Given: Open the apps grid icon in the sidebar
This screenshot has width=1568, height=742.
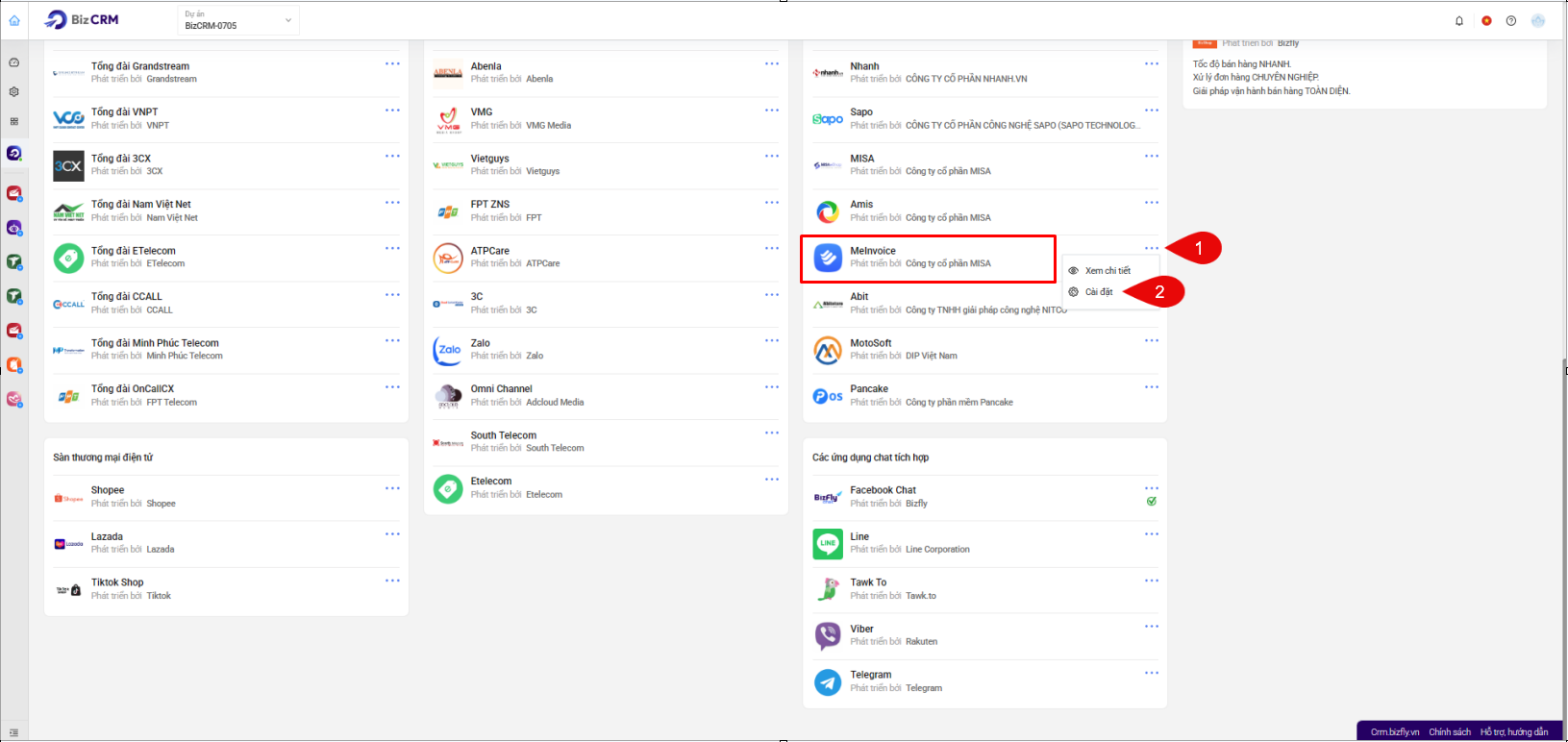Looking at the screenshot, I should point(14,122).
